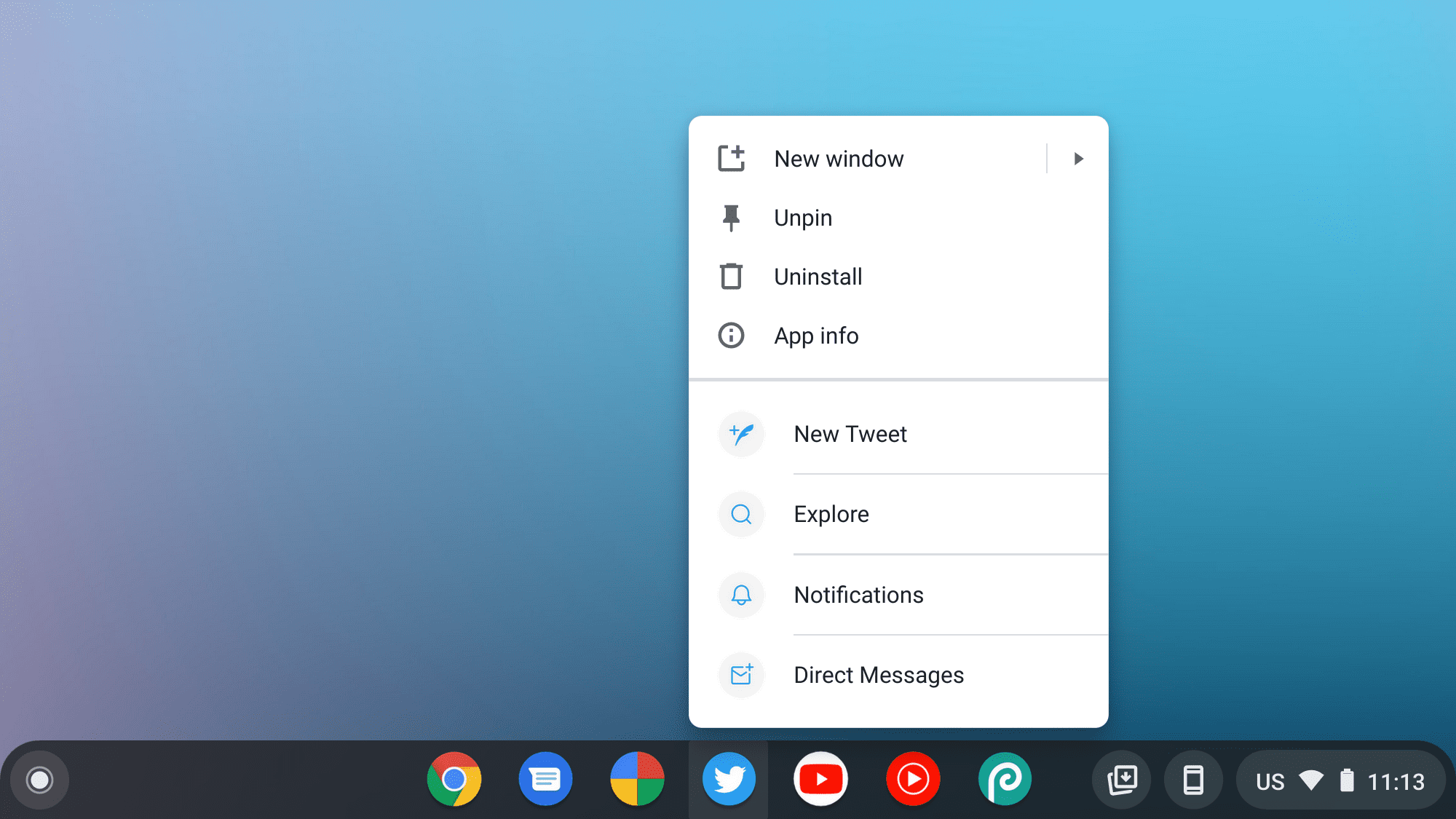Click the Uninstall option
This screenshot has width=1456, height=819.
pyautogui.click(x=819, y=276)
